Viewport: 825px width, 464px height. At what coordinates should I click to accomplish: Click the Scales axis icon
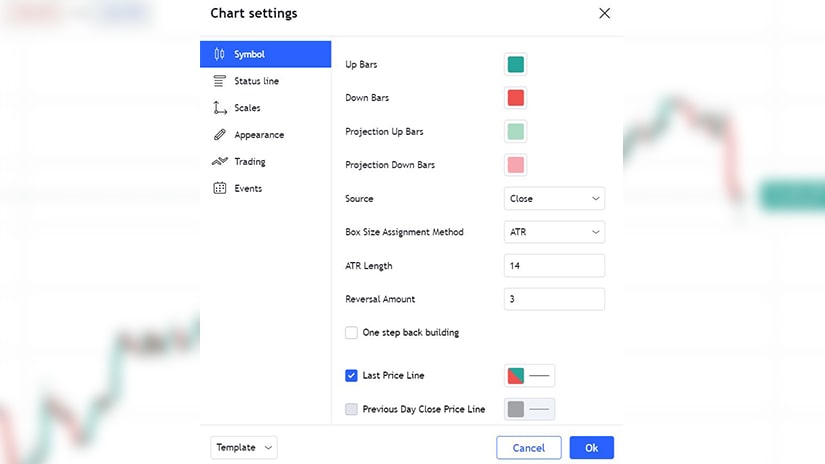tap(219, 108)
